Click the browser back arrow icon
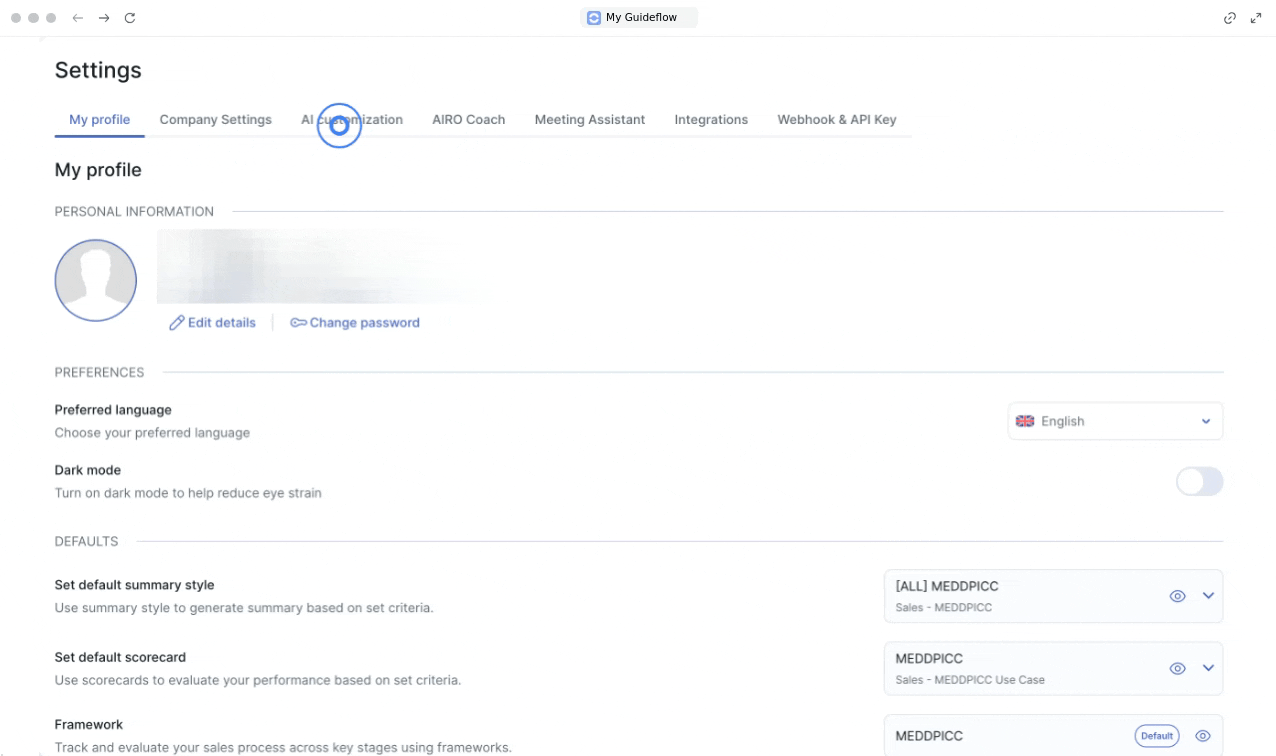1276x756 pixels. (x=78, y=18)
